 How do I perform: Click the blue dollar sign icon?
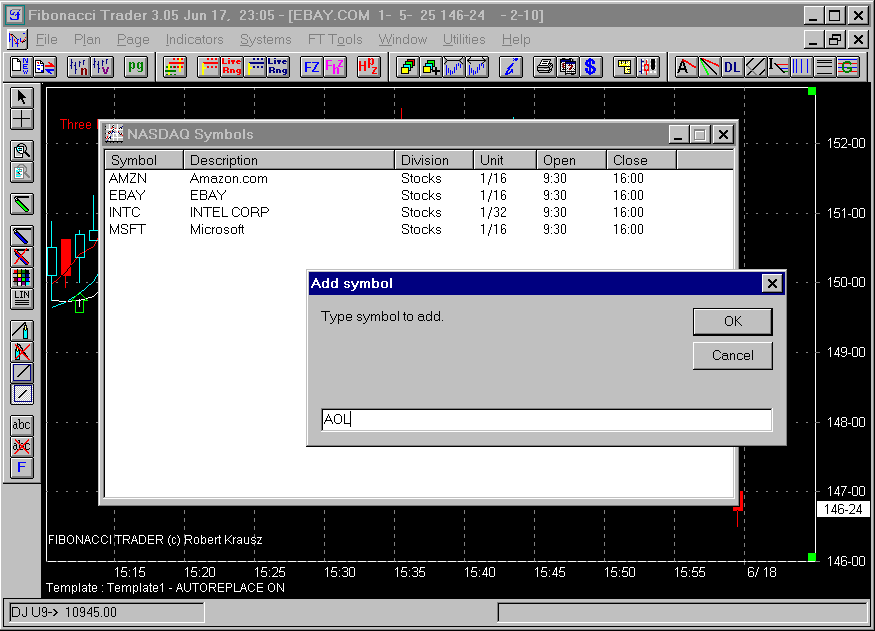pos(590,67)
